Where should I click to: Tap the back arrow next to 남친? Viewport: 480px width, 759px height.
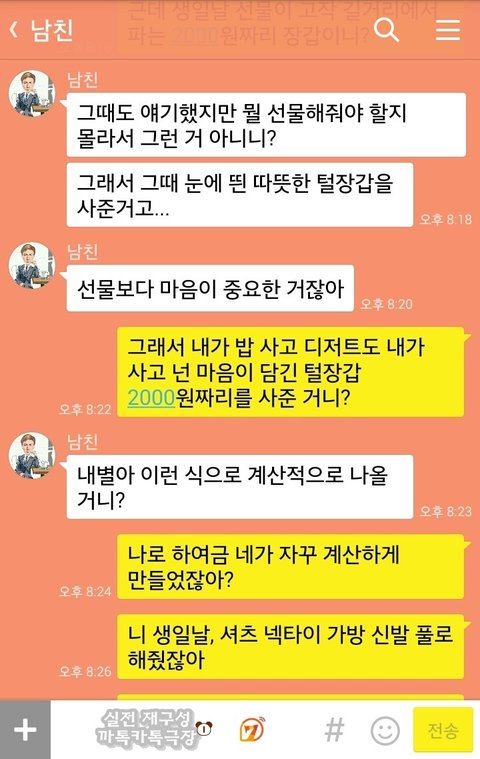[x=14, y=30]
